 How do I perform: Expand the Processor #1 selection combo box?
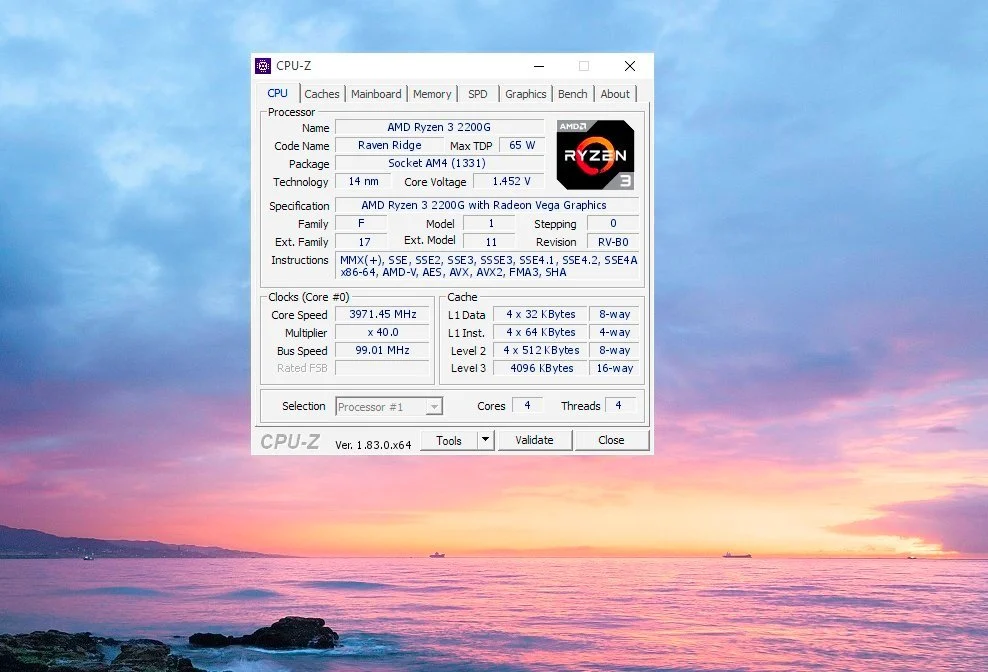coord(389,407)
